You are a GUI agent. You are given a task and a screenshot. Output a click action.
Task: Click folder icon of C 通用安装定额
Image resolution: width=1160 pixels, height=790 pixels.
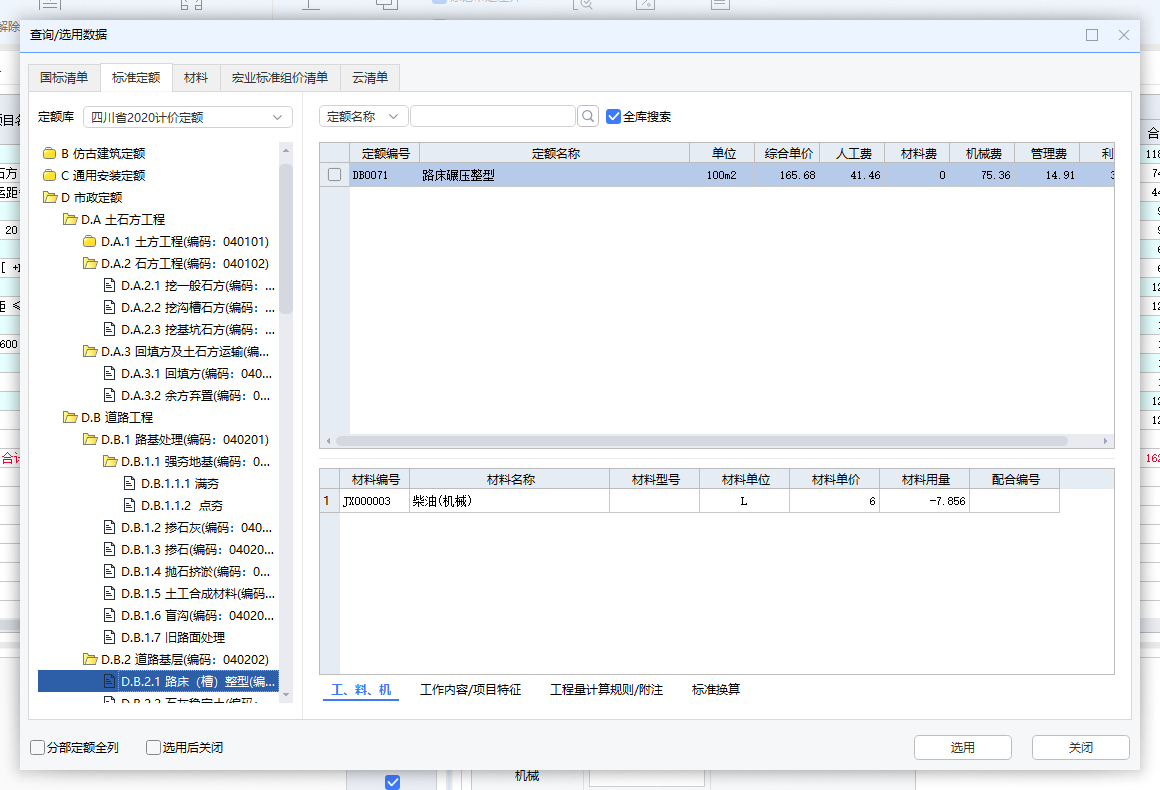click(50, 175)
